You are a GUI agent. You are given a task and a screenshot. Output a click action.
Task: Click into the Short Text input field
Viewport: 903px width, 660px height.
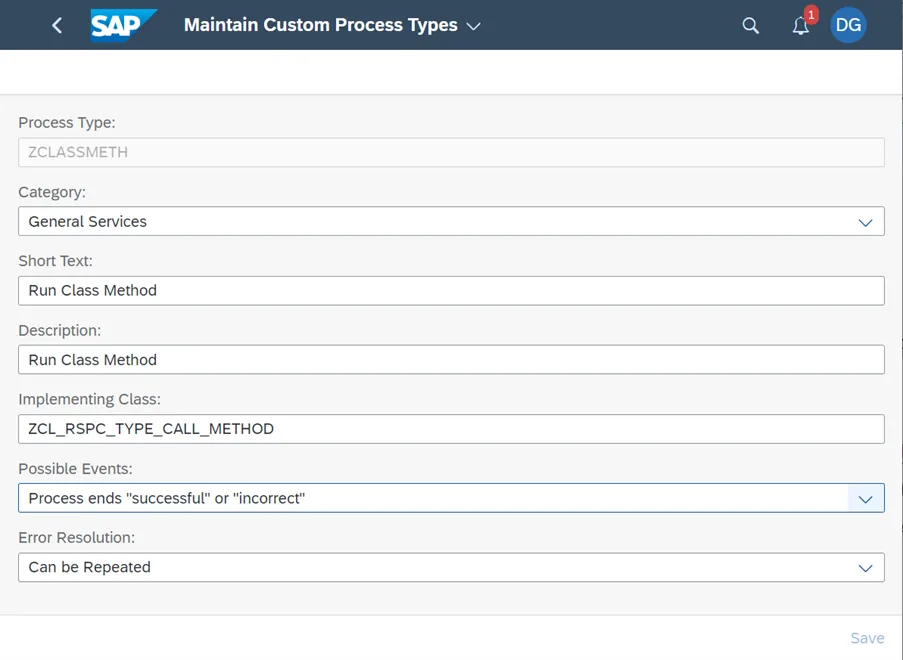tap(450, 291)
